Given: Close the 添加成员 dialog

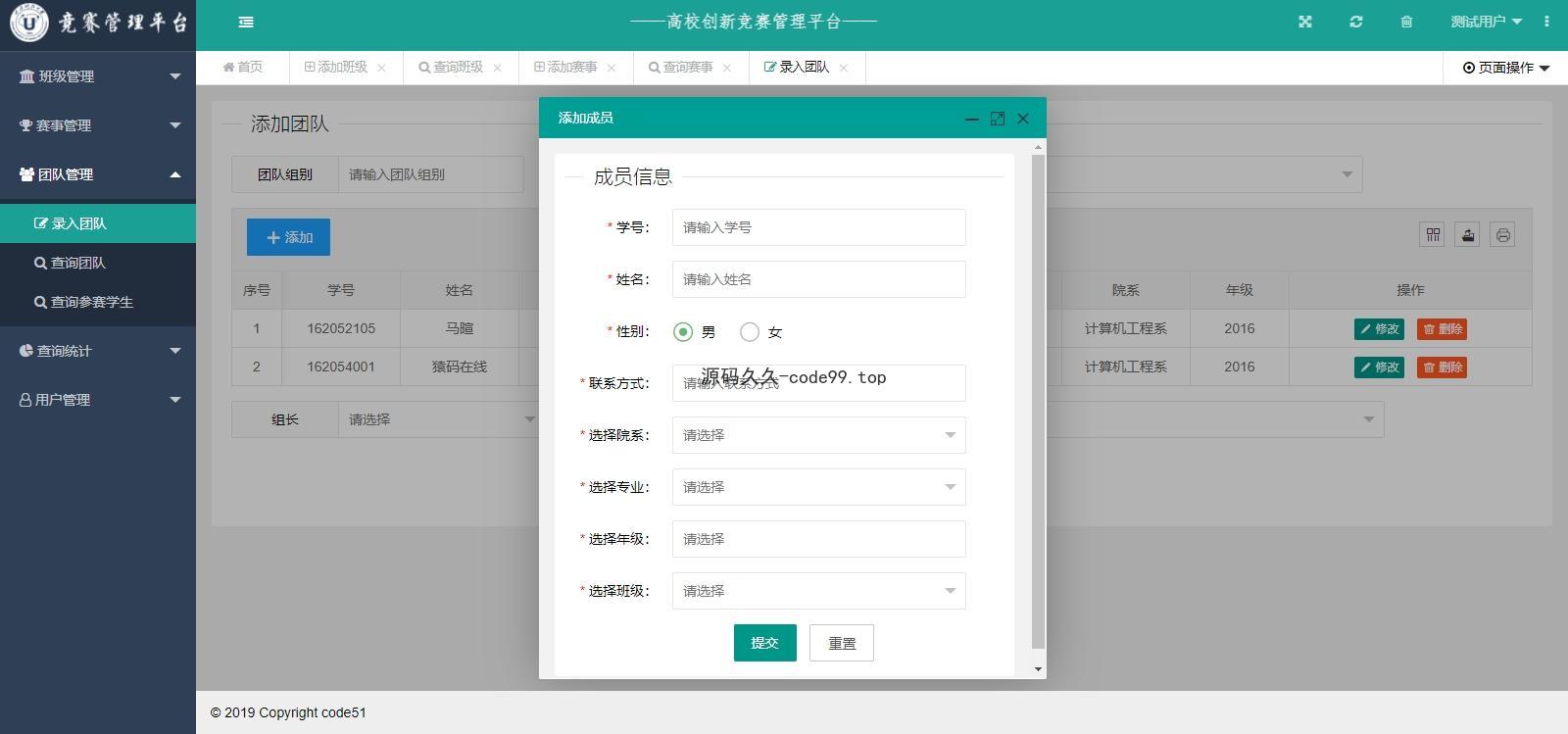Looking at the screenshot, I should coord(1023,119).
